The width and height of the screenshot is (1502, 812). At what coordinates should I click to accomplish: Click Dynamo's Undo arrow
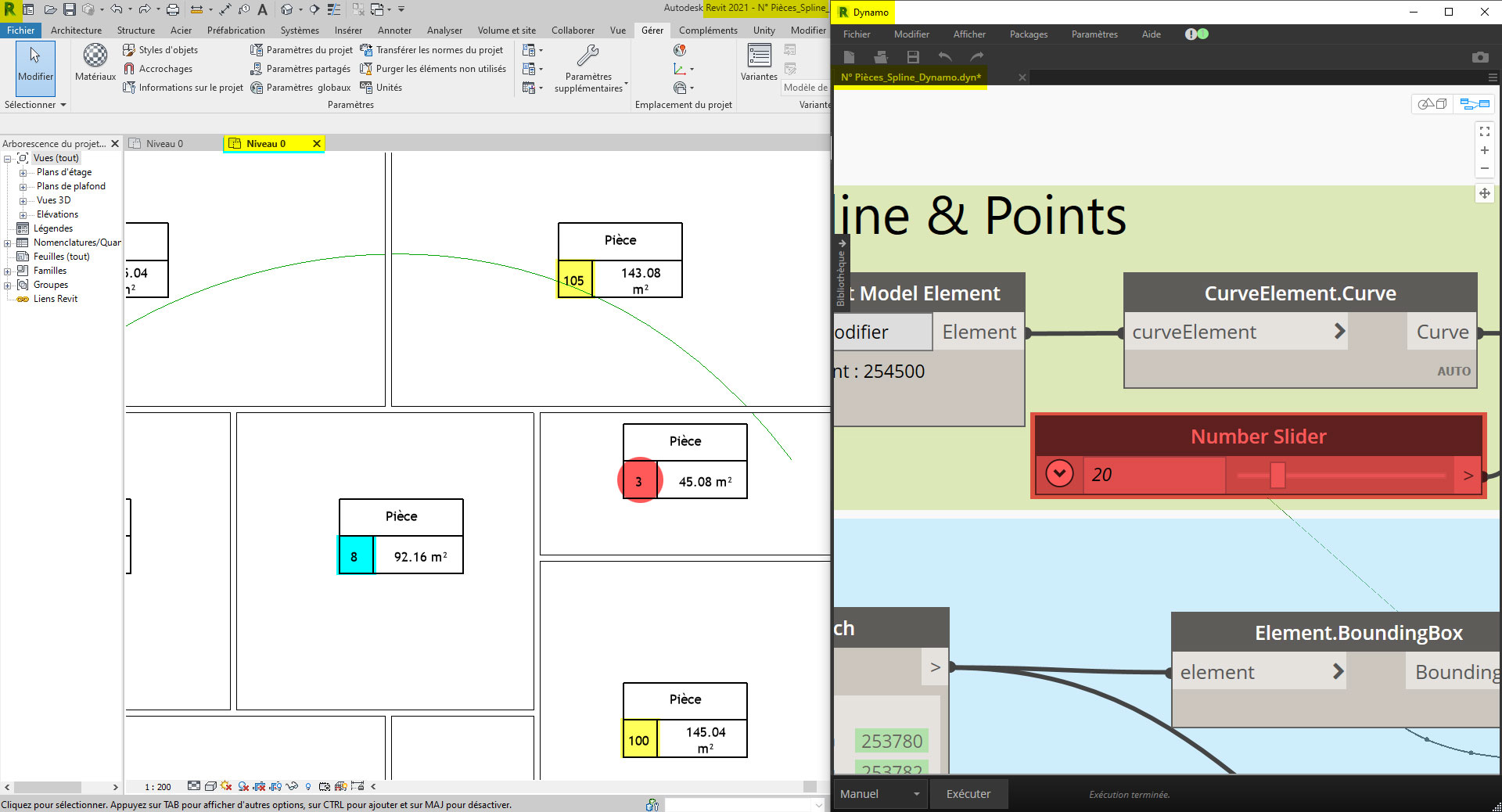(x=945, y=57)
